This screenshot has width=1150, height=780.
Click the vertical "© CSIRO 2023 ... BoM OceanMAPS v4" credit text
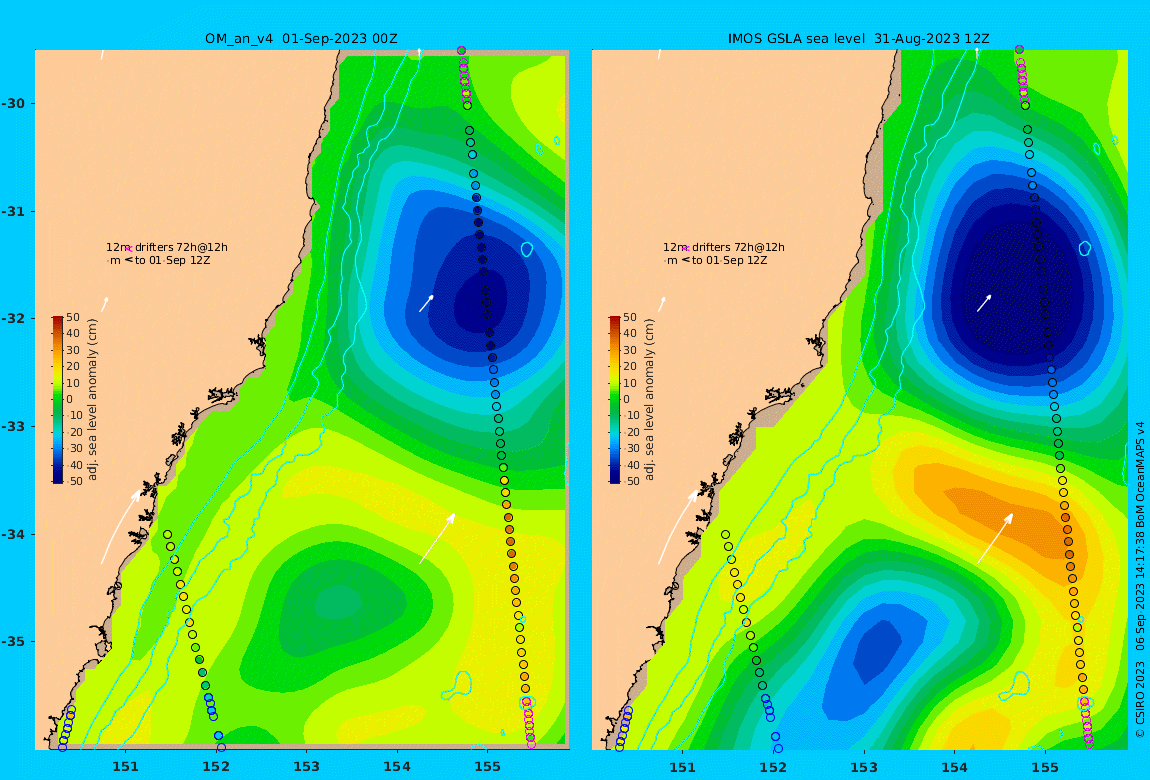point(1140,579)
